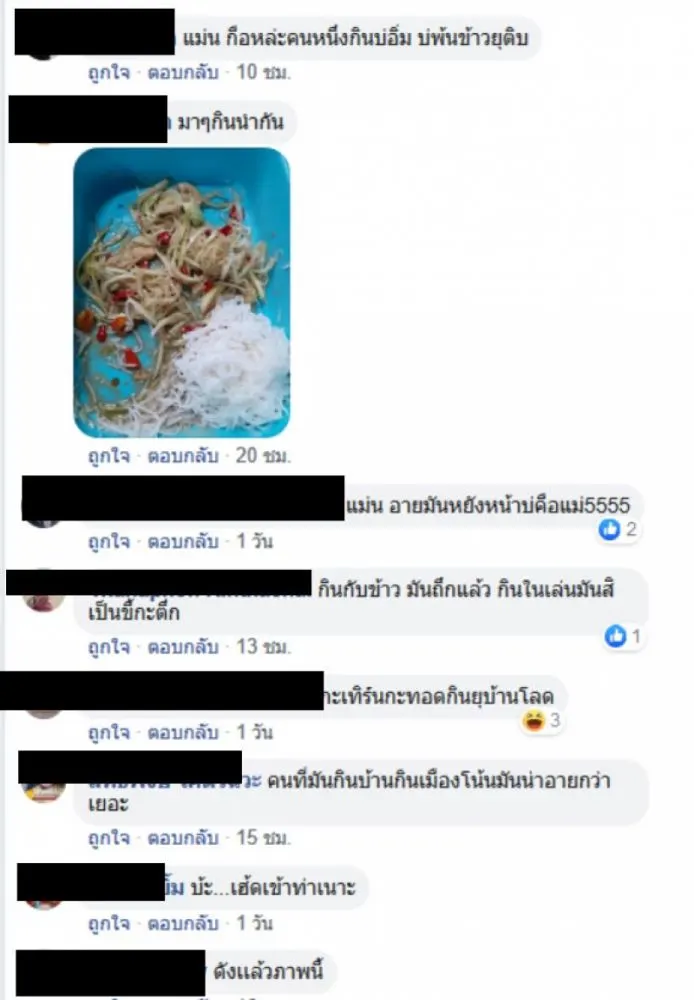Open the 20 ชม. timestamp link

pos(263,456)
